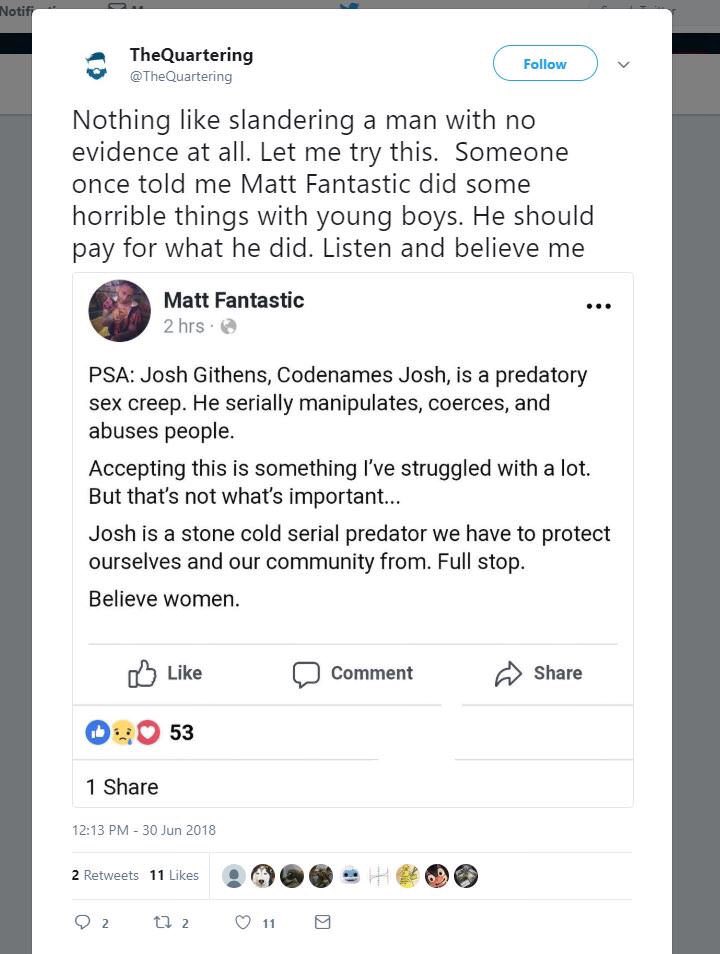
Task: Open the three-dot menu on Matt Fantastic post
Action: 598,306
